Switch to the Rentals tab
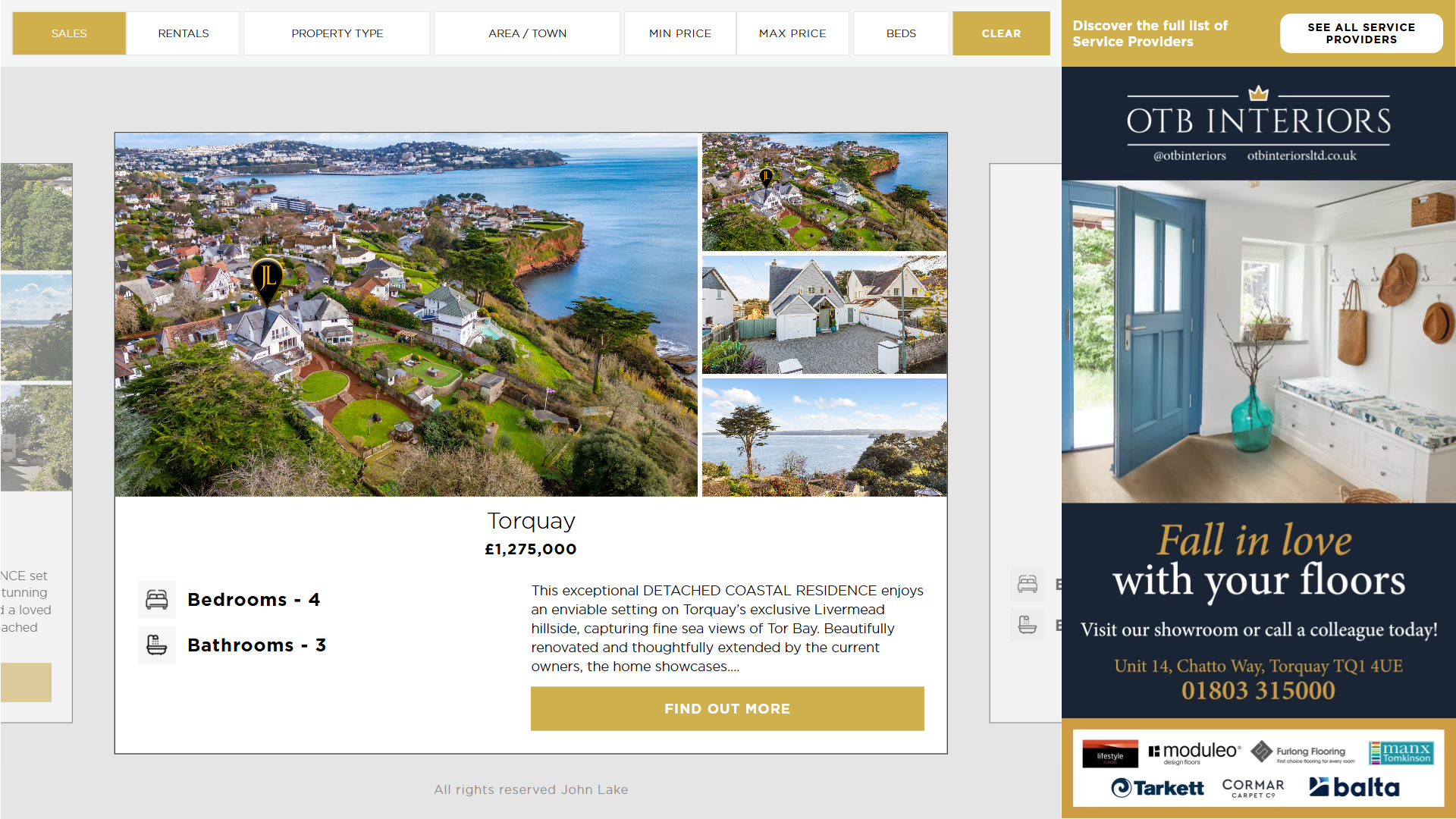 tap(184, 33)
